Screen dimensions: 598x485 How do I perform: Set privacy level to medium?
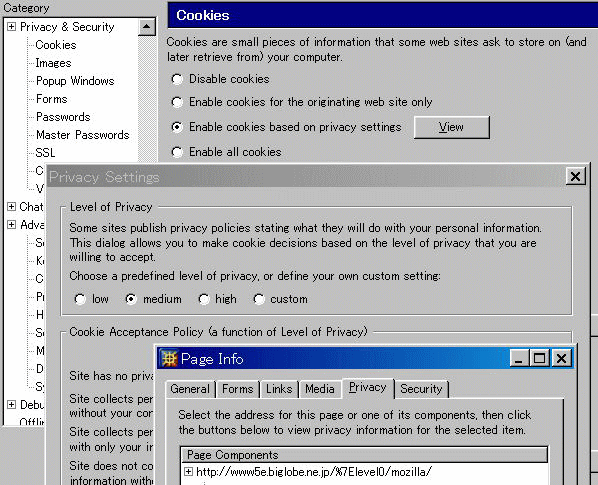click(x=131, y=299)
